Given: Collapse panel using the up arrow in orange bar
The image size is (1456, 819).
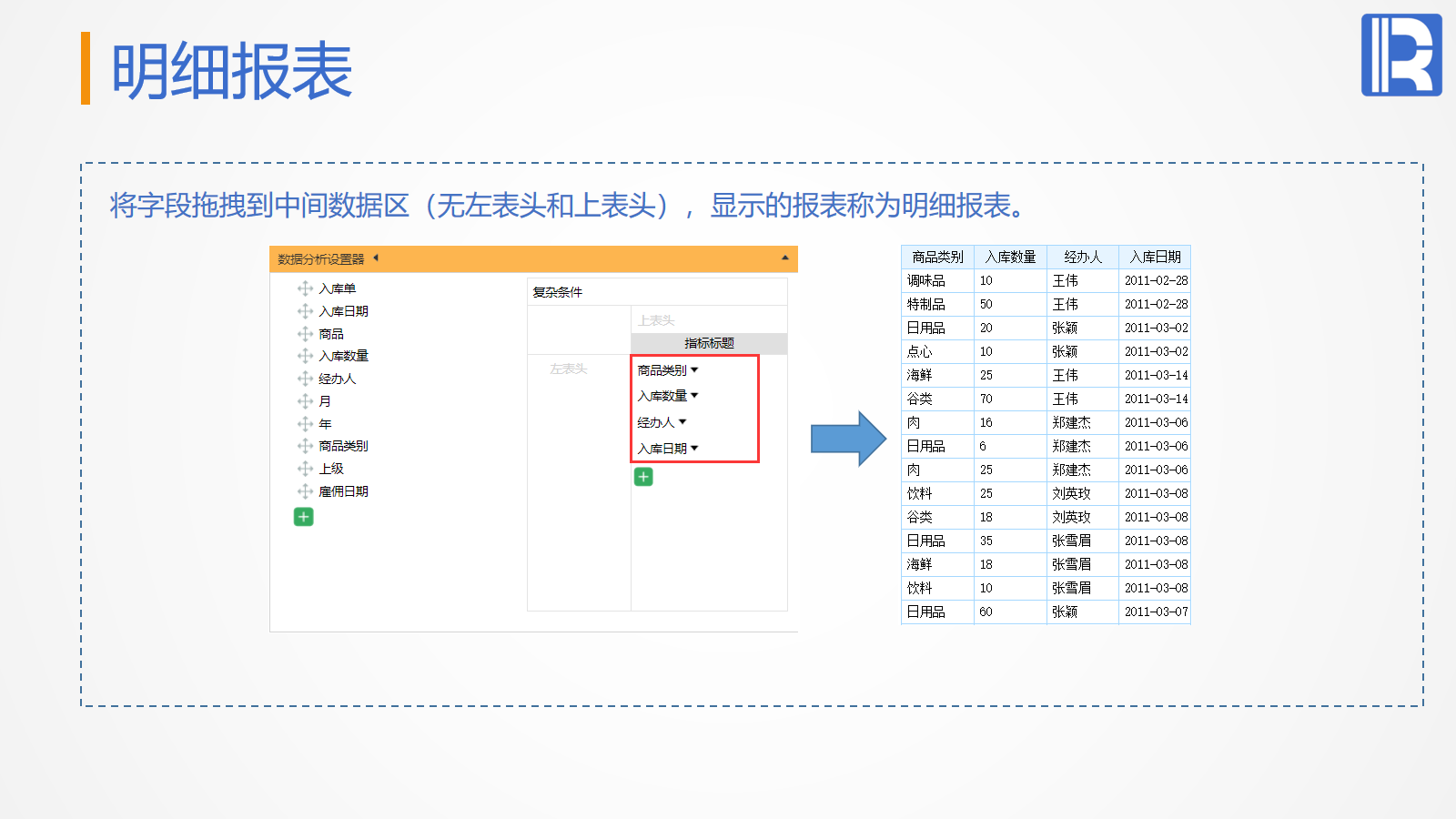Looking at the screenshot, I should click(784, 258).
